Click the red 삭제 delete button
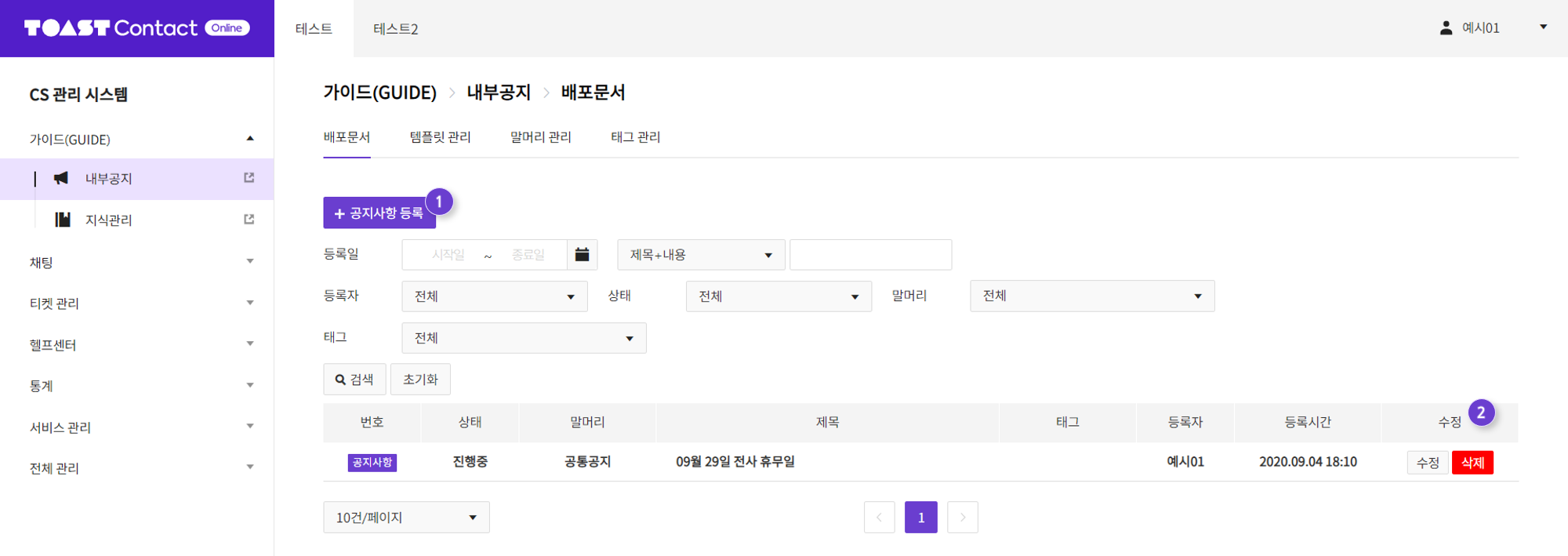The image size is (1568, 556). [x=1472, y=463]
